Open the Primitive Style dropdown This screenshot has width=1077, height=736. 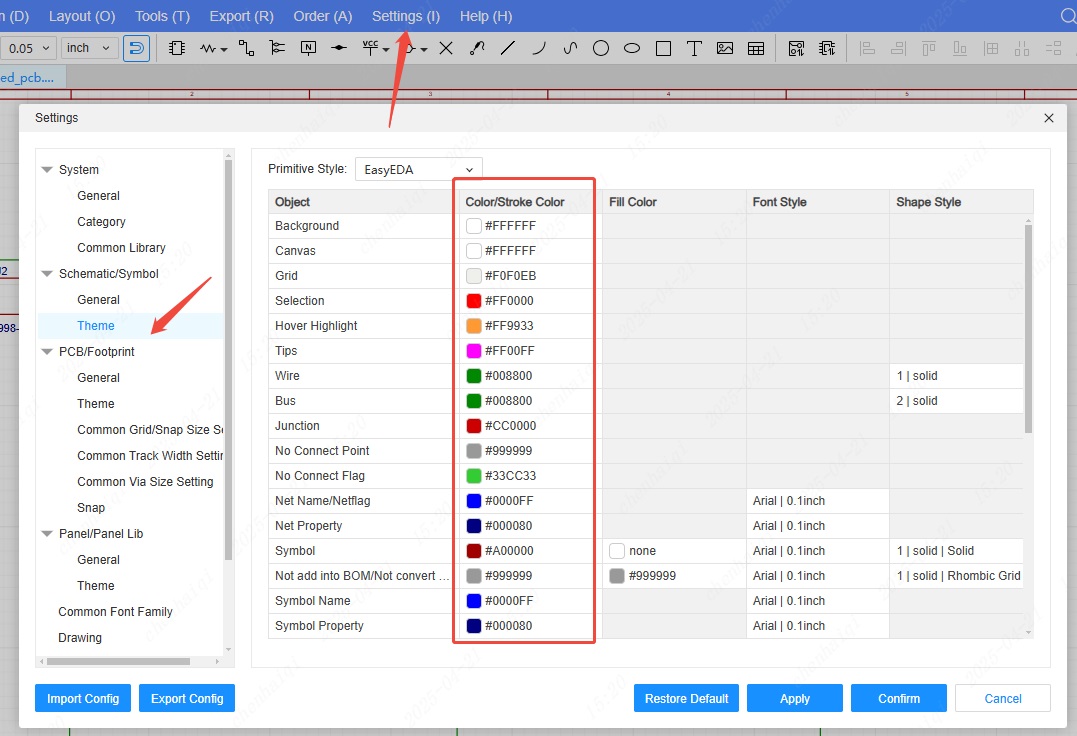[x=419, y=169]
